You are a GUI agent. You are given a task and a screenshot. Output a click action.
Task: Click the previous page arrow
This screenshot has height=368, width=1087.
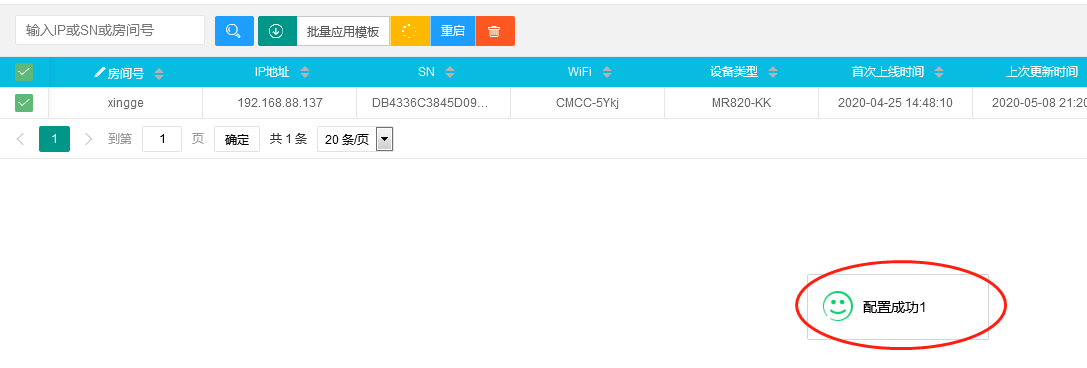point(20,139)
